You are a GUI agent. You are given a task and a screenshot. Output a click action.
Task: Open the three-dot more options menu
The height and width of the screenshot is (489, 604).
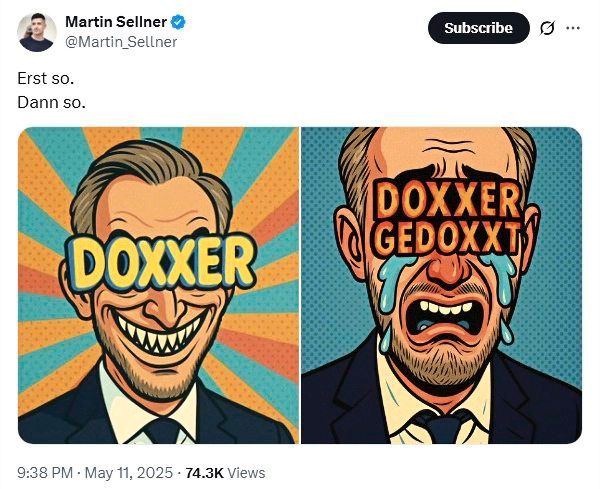[573, 28]
